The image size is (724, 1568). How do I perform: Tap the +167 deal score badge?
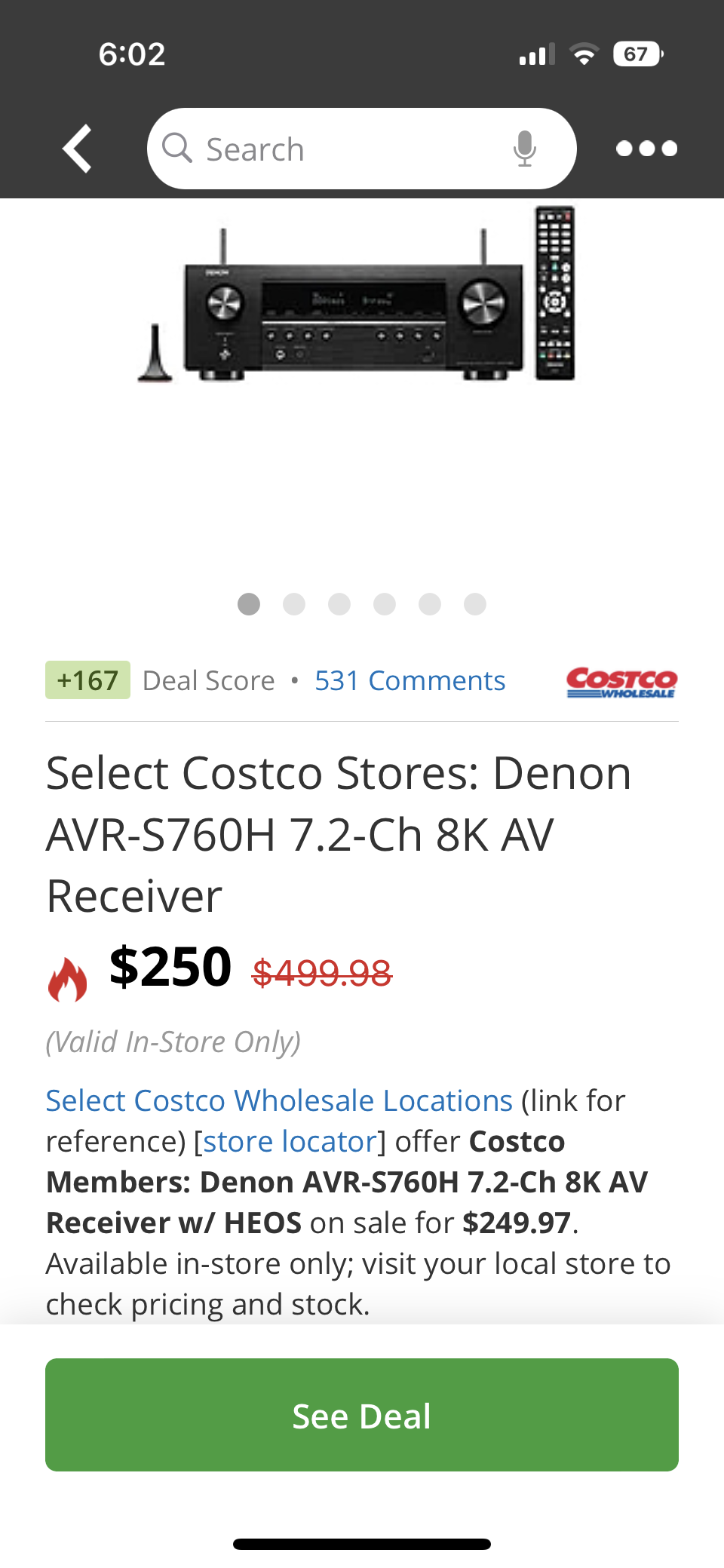[87, 680]
